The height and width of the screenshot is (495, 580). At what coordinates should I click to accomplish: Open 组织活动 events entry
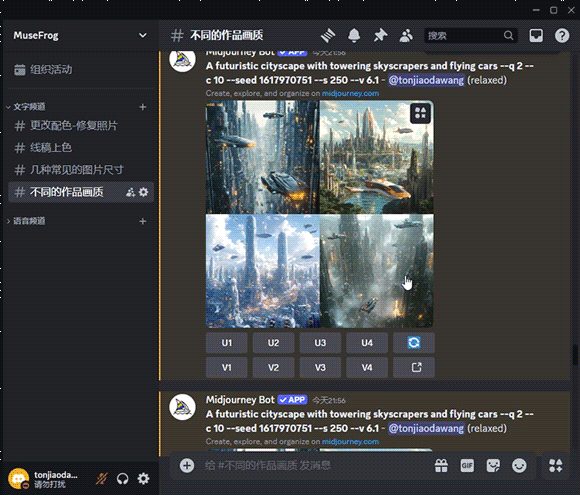coord(80,70)
